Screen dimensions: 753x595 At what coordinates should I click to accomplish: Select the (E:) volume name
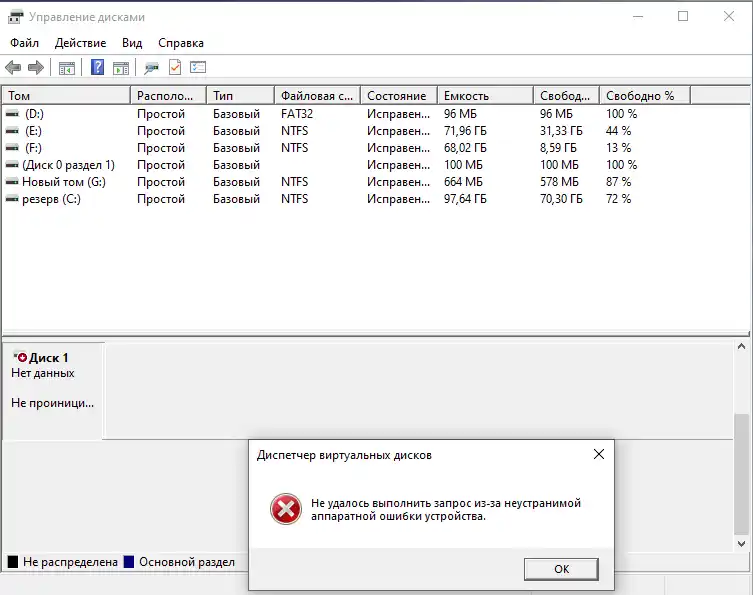(x=33, y=131)
